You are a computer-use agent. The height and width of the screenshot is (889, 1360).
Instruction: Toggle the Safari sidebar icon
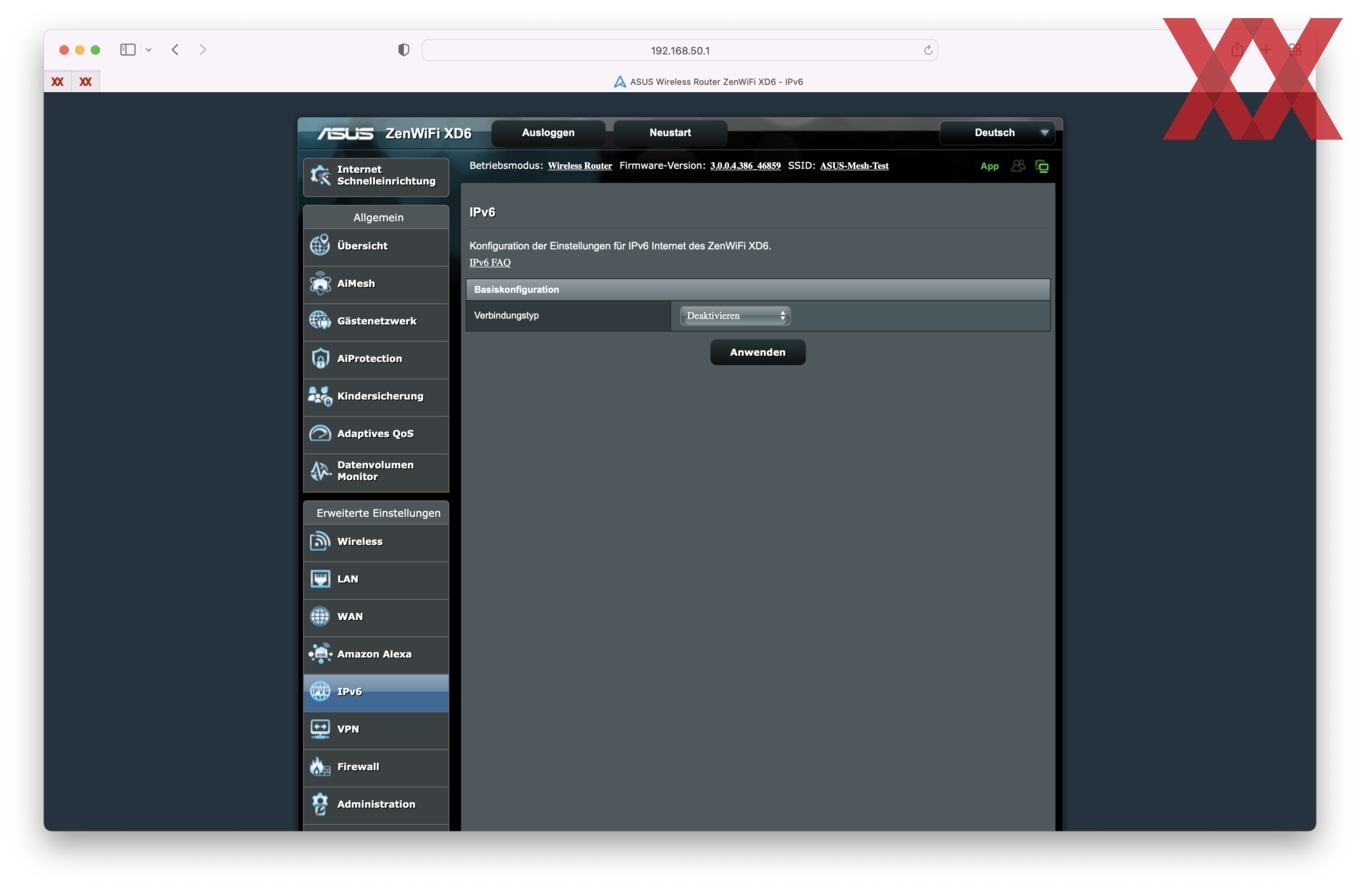(128, 49)
